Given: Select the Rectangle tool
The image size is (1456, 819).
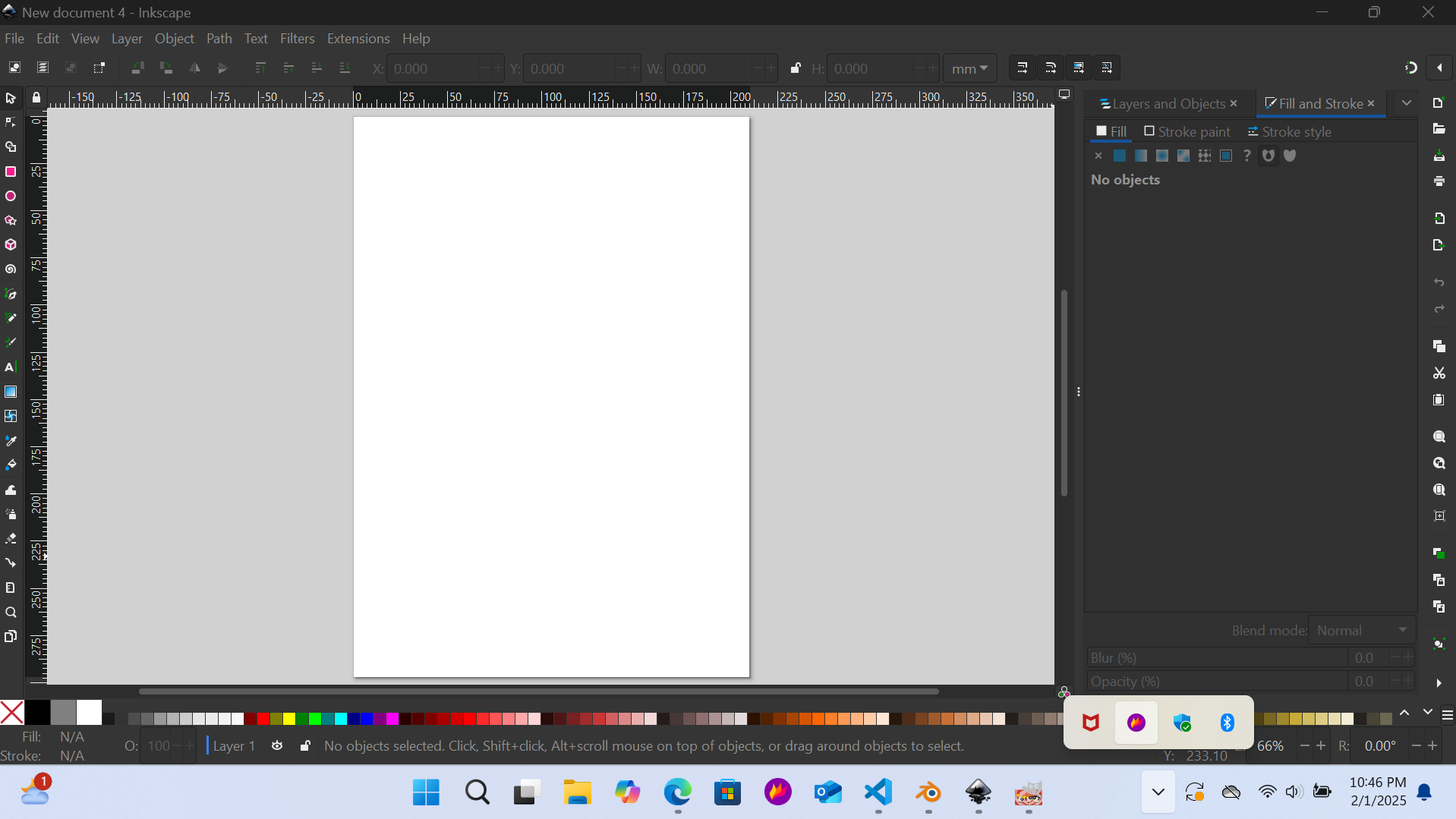Looking at the screenshot, I should [x=11, y=172].
